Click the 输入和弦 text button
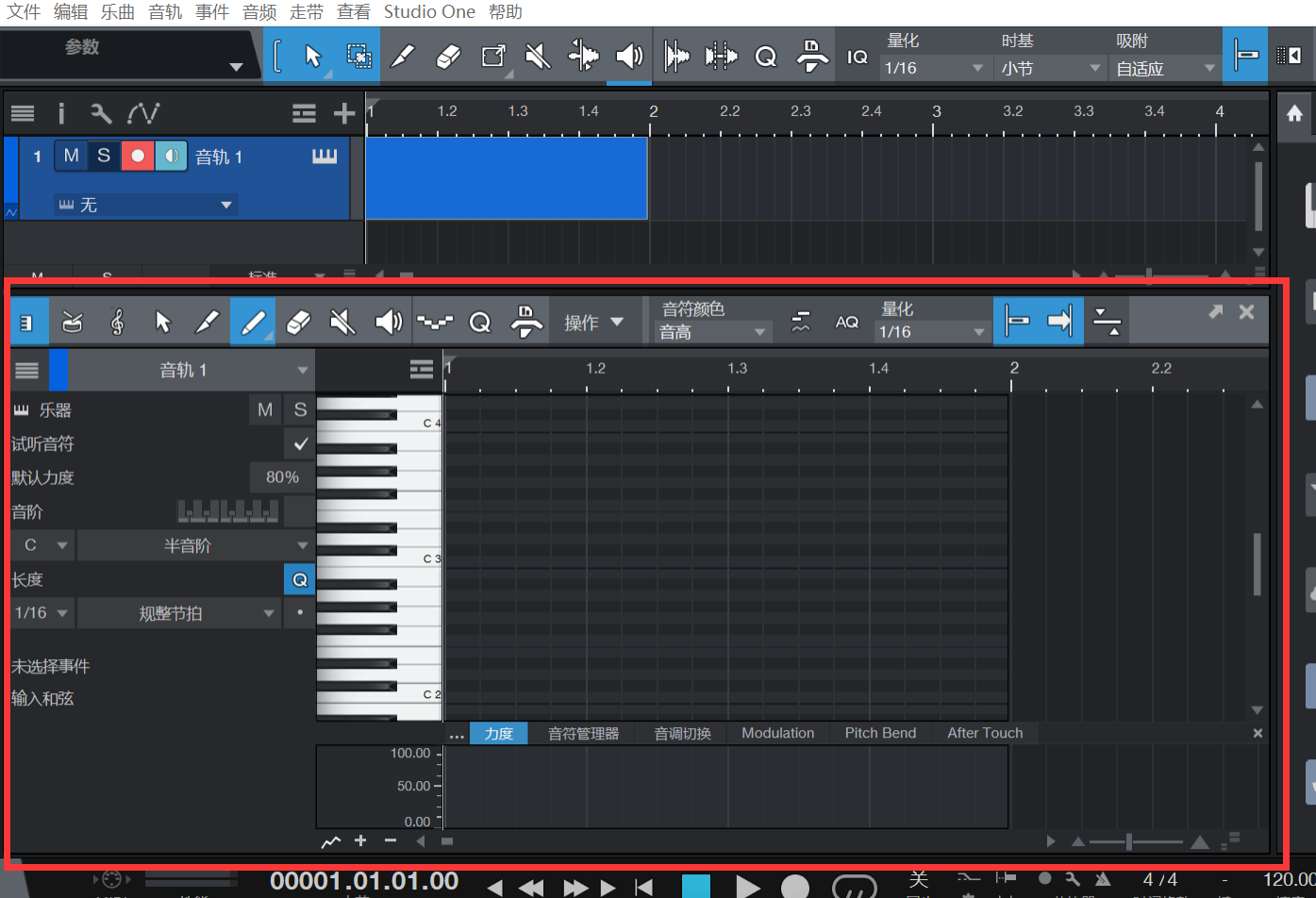 pos(43,699)
